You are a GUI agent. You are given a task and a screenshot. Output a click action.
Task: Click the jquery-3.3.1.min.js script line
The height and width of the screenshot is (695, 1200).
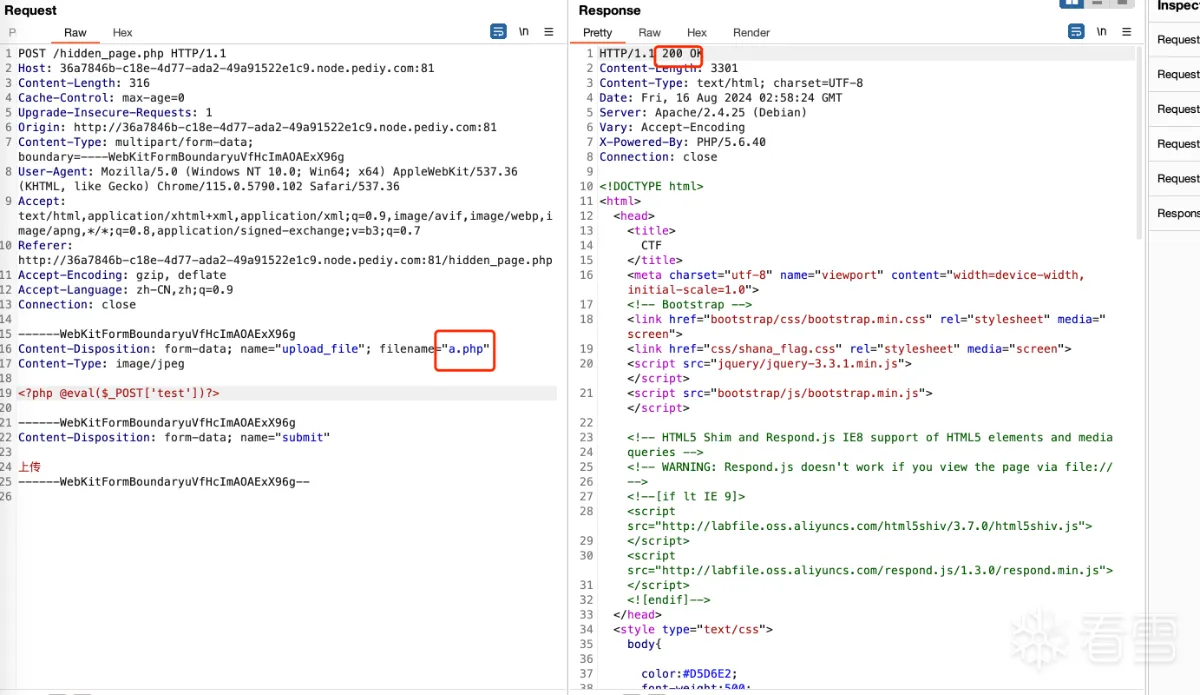click(x=770, y=364)
